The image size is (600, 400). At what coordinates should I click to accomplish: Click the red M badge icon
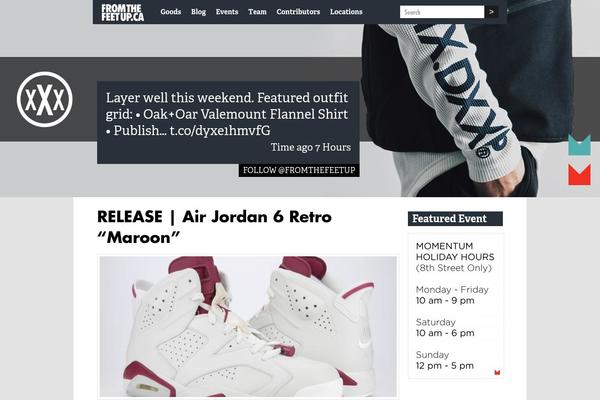coord(579,175)
